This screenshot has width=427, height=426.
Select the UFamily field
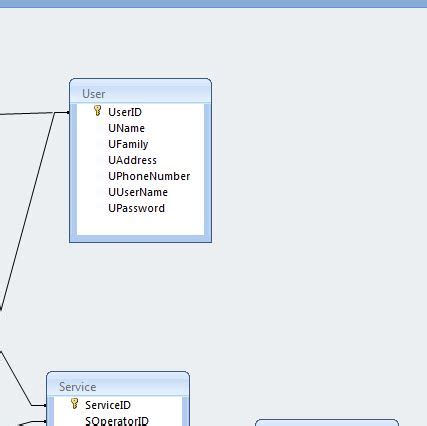tap(128, 144)
